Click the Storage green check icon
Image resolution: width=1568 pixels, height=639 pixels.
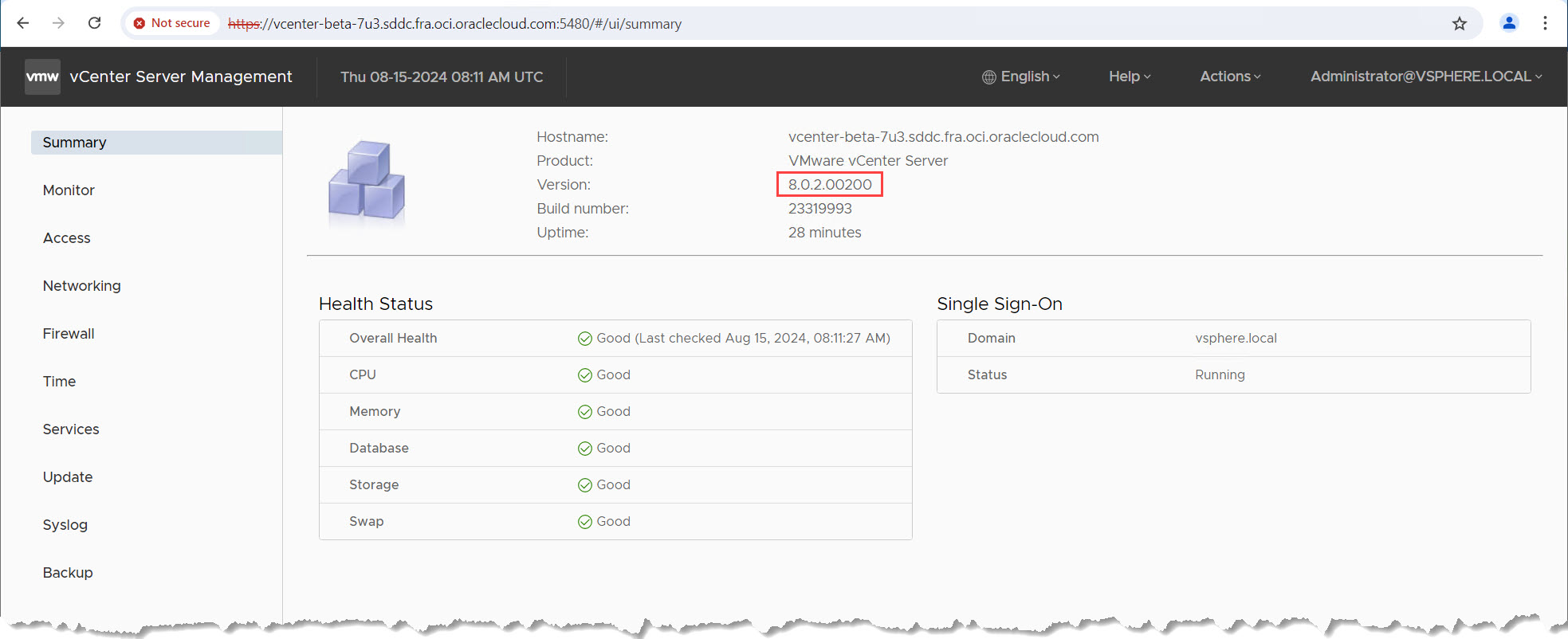point(585,485)
